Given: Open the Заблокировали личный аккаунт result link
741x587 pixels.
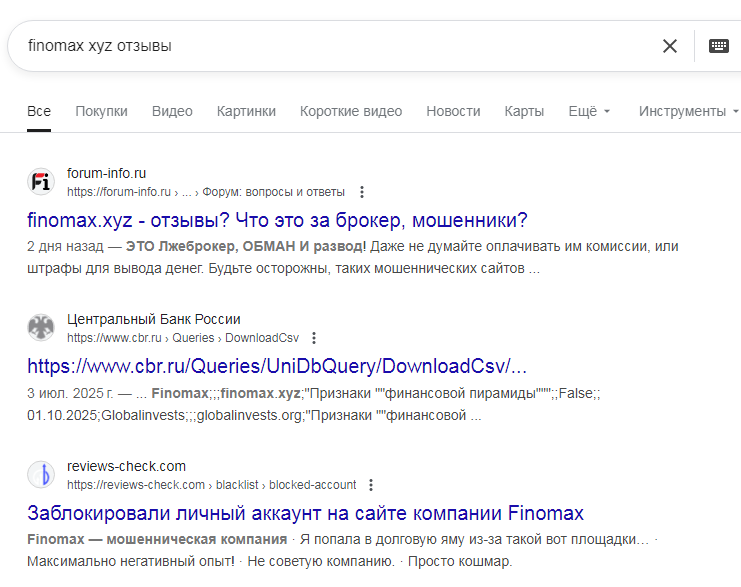Looking at the screenshot, I should pyautogui.click(x=305, y=513).
